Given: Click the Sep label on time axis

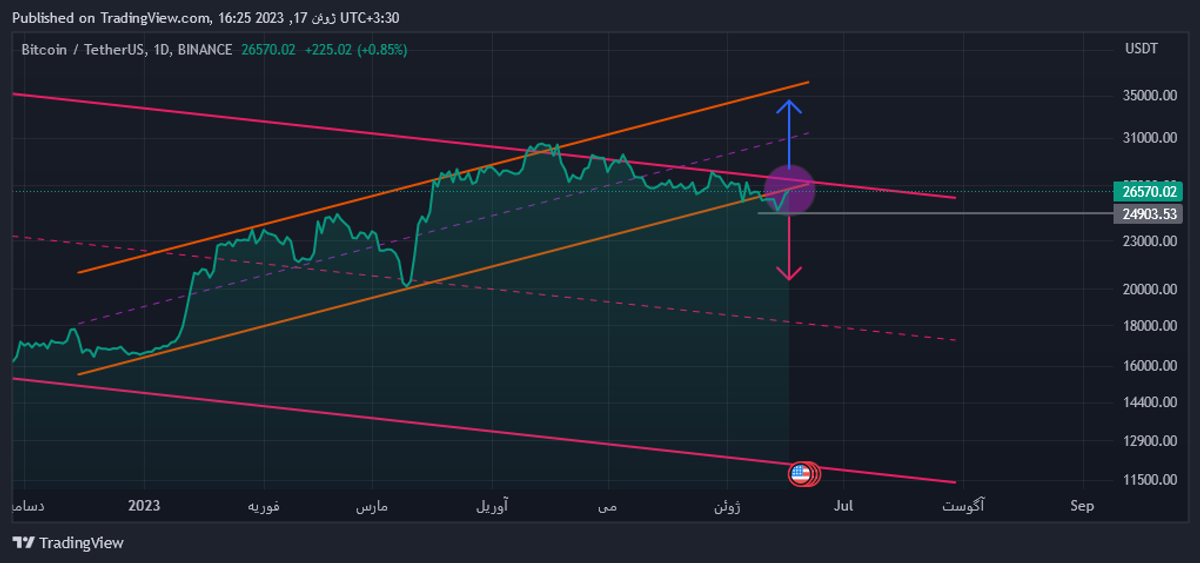Looking at the screenshot, I should (1081, 506).
